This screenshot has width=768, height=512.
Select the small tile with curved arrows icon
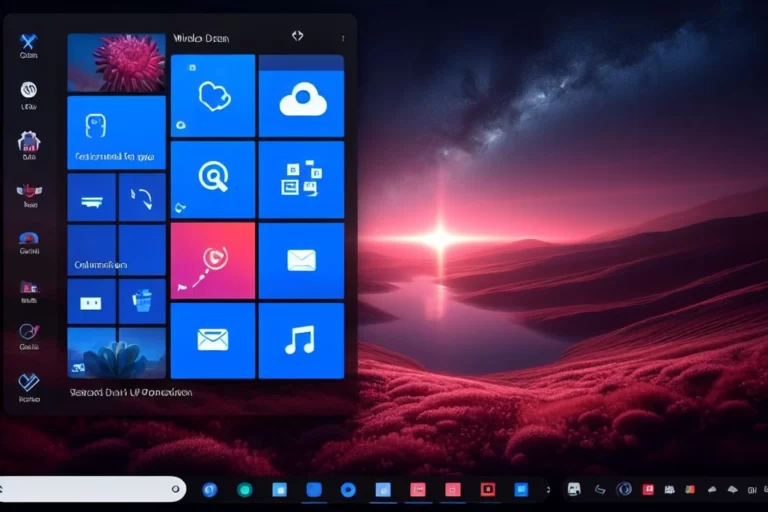(142, 197)
